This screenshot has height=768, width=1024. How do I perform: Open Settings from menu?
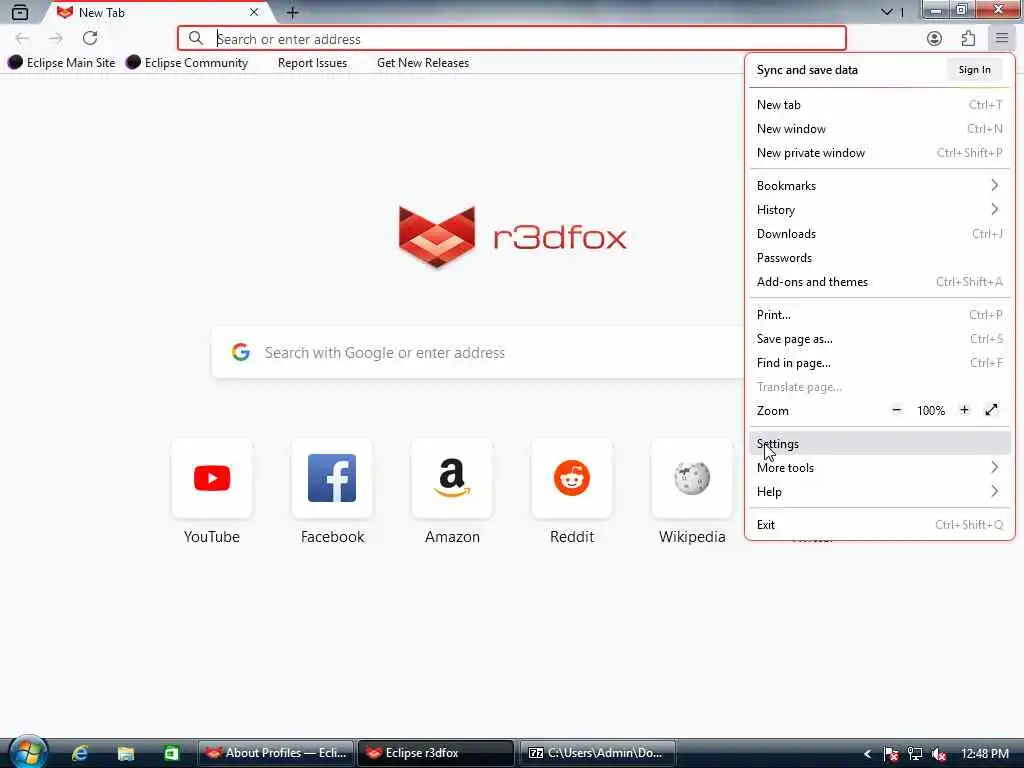click(879, 443)
